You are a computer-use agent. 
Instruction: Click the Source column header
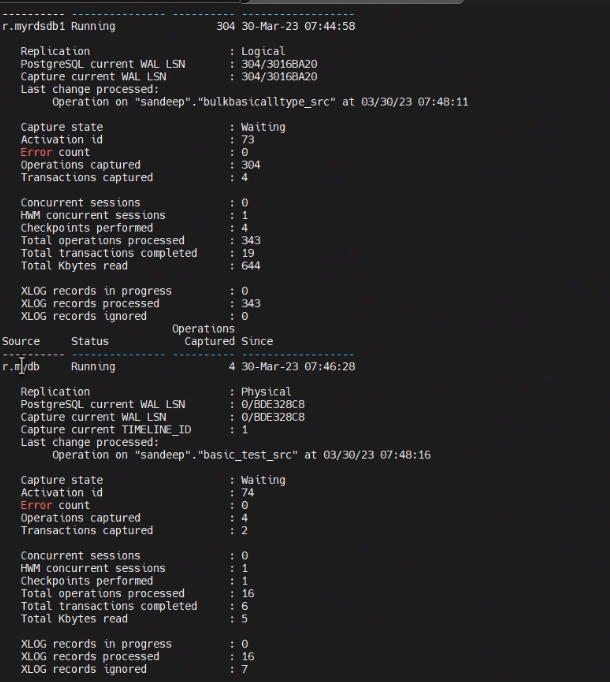pos(21,341)
